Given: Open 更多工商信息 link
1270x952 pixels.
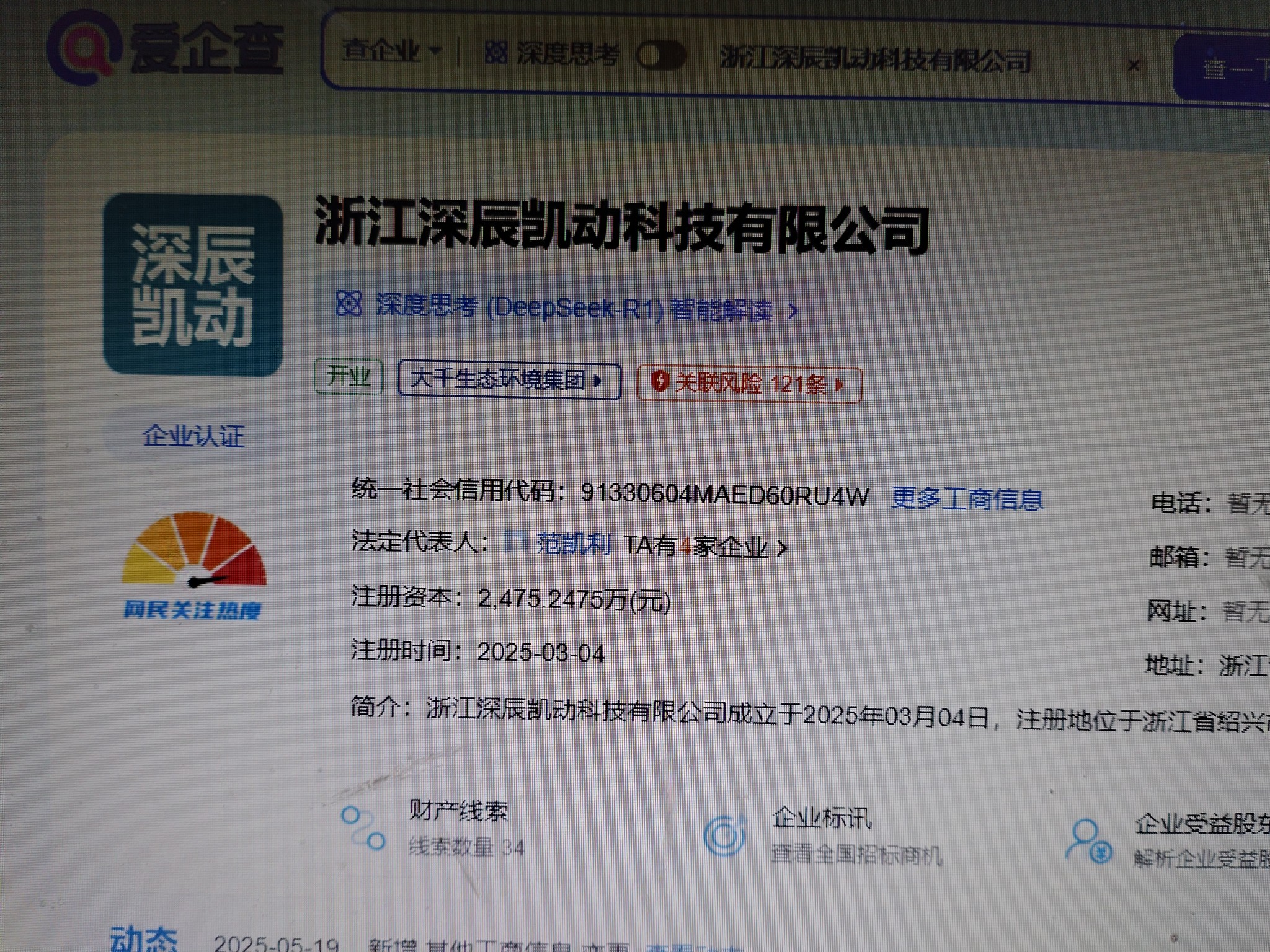Looking at the screenshot, I should 967,498.
